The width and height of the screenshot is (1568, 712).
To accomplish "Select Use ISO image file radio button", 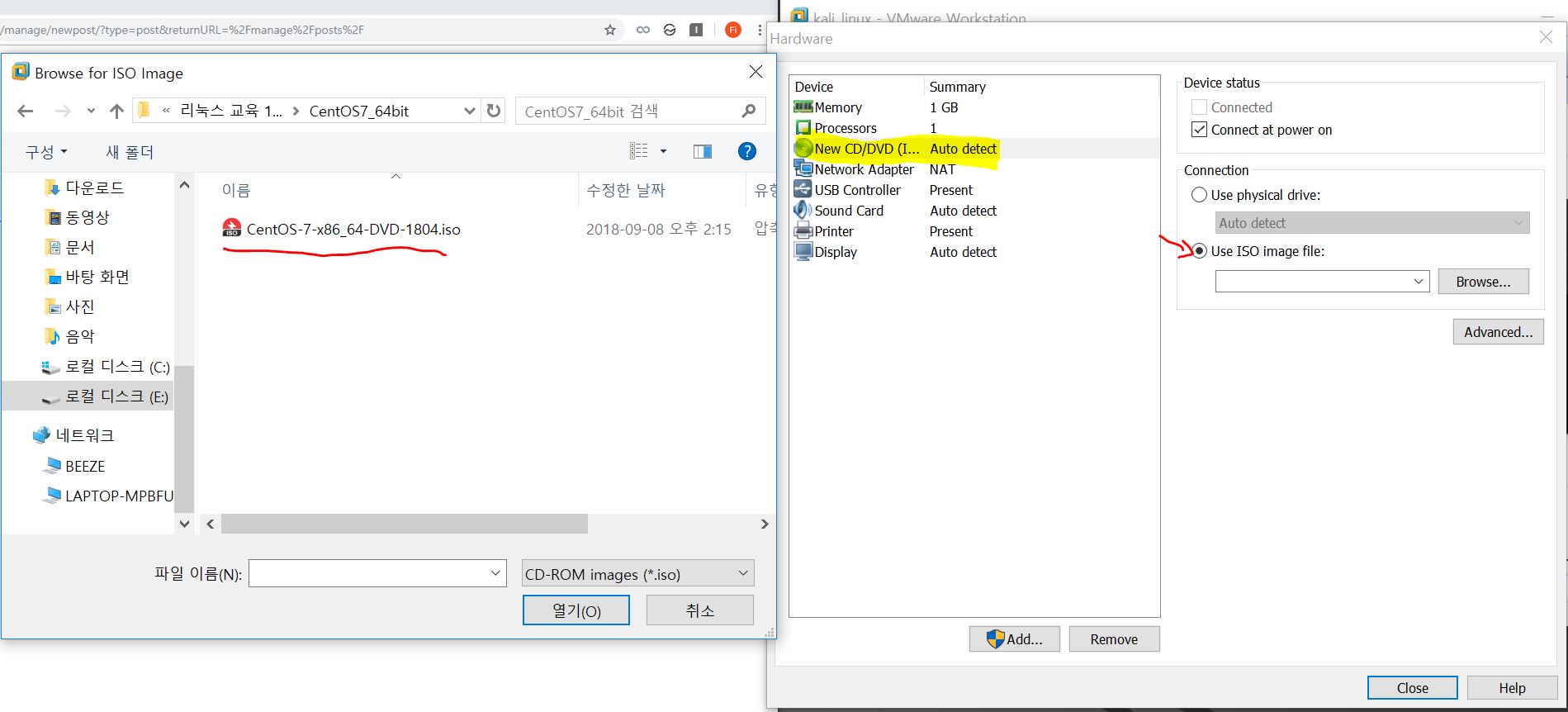I will point(1199,251).
